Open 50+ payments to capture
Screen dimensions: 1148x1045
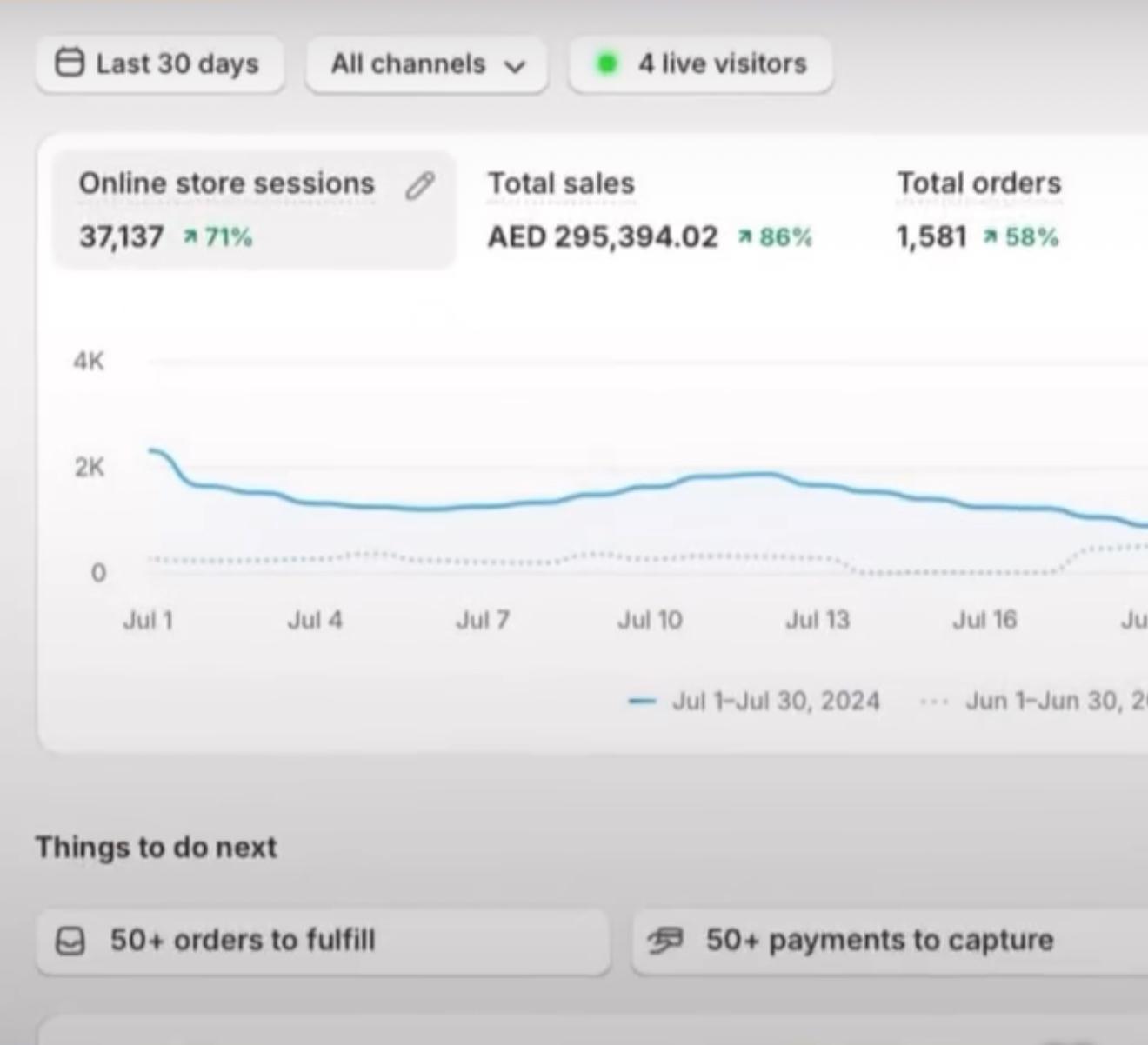click(x=879, y=941)
